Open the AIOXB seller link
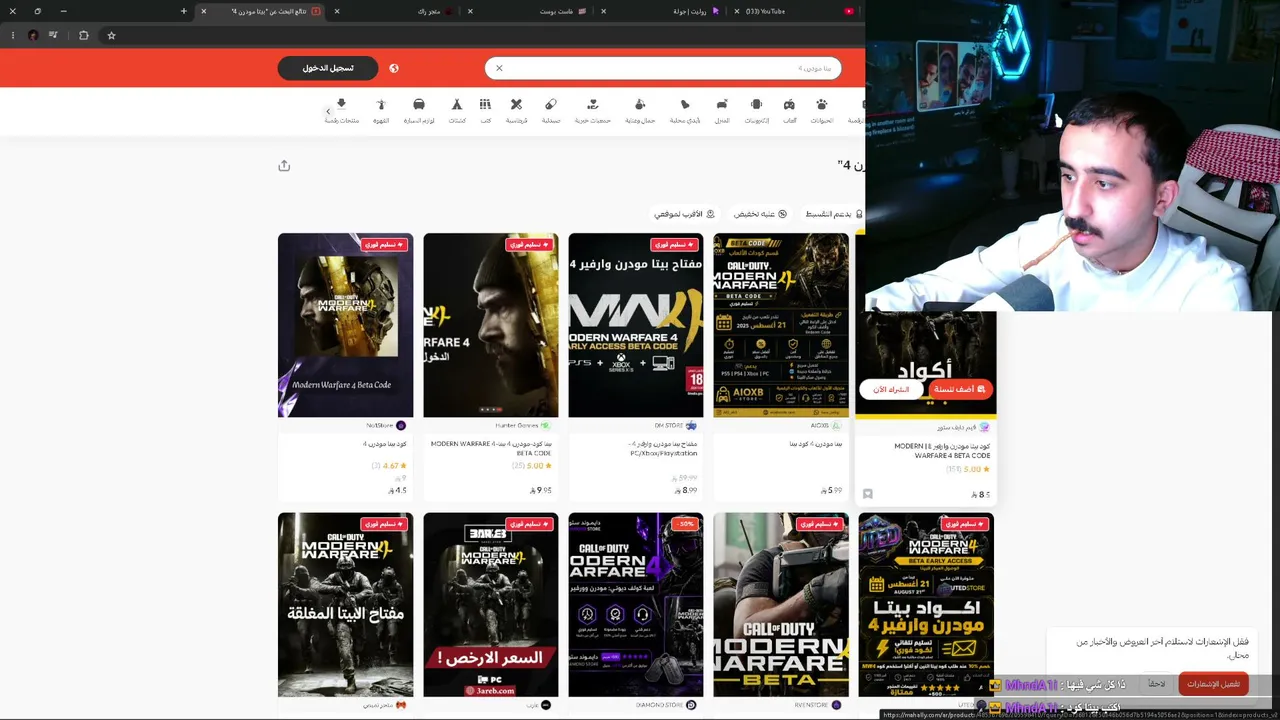This screenshot has height=720, width=1280. [826, 426]
